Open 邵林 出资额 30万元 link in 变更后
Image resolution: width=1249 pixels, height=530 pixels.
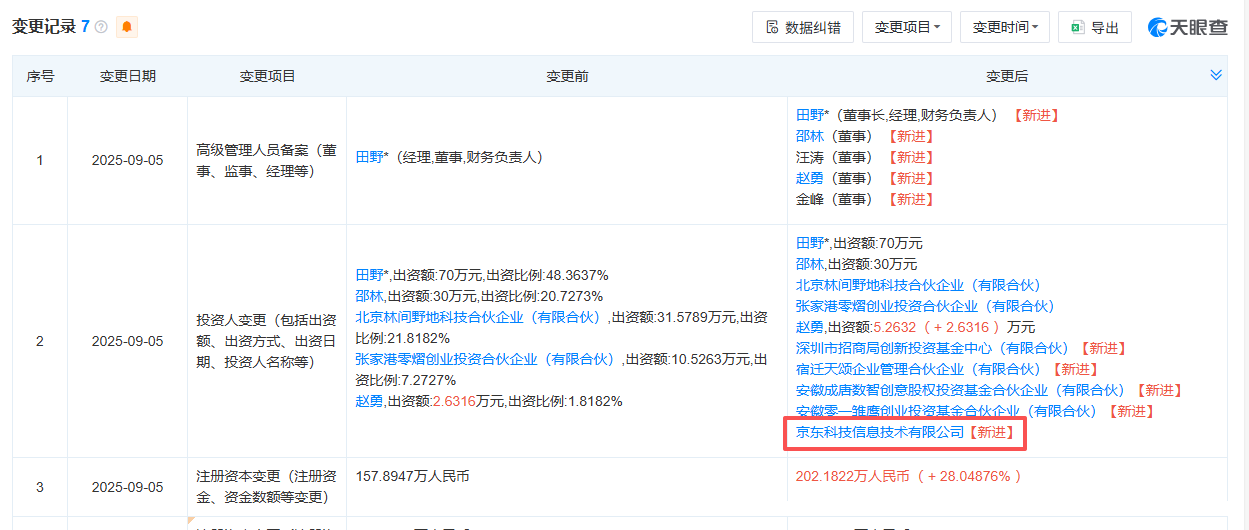coord(810,264)
